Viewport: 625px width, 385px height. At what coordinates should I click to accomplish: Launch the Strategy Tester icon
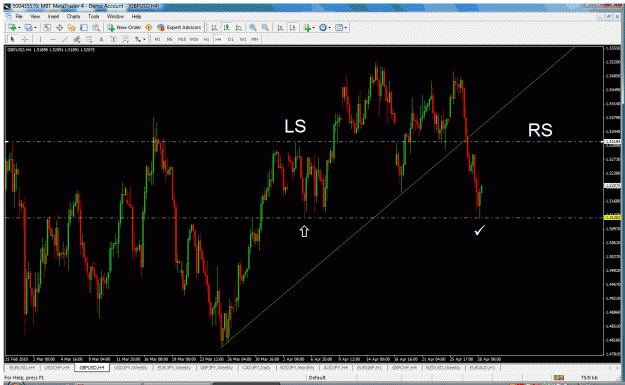click(96, 27)
